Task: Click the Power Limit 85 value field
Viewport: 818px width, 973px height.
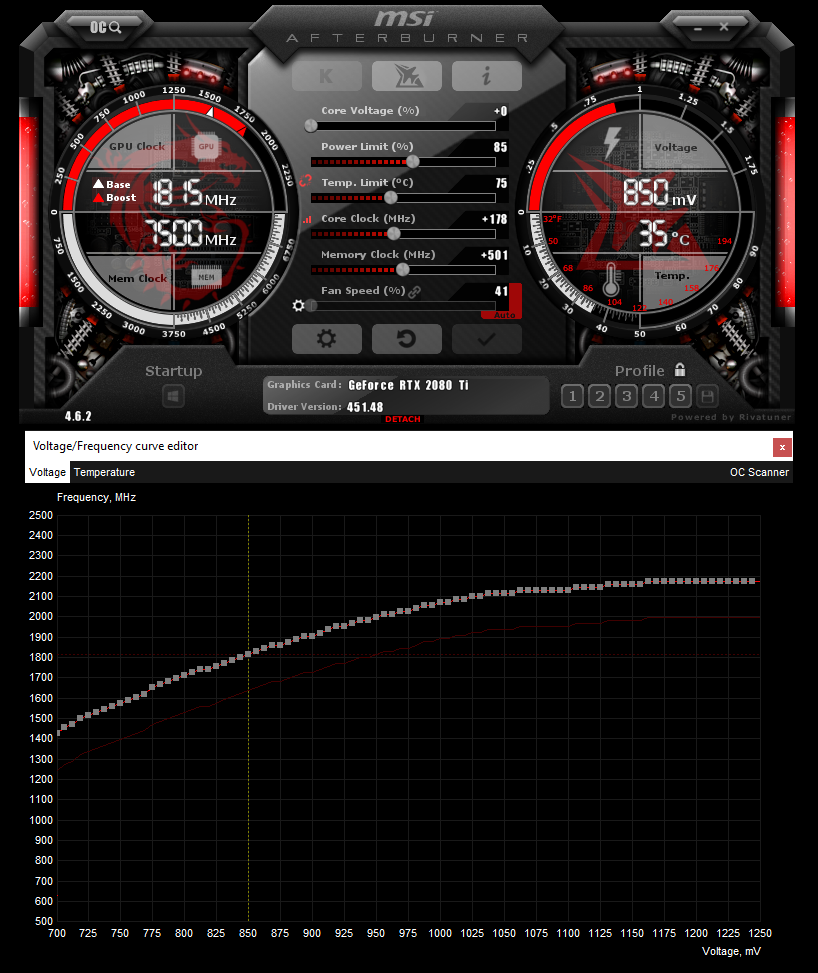Action: pyautogui.click(x=500, y=147)
